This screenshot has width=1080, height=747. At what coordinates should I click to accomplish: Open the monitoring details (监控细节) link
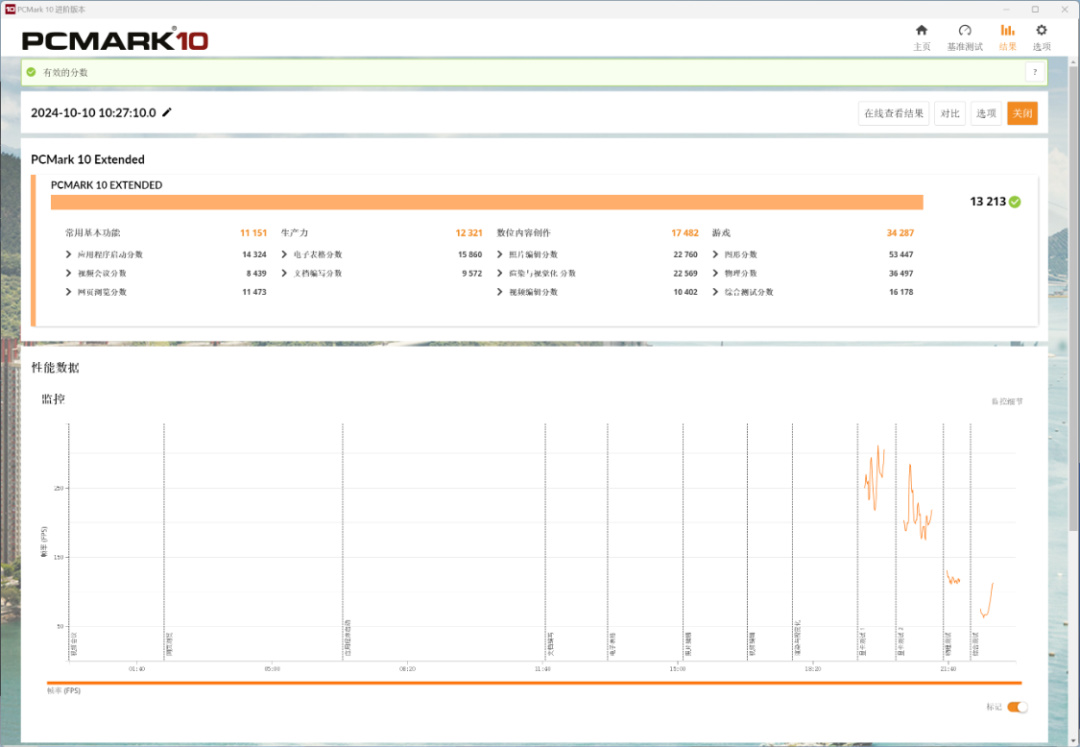pyautogui.click(x=1007, y=401)
